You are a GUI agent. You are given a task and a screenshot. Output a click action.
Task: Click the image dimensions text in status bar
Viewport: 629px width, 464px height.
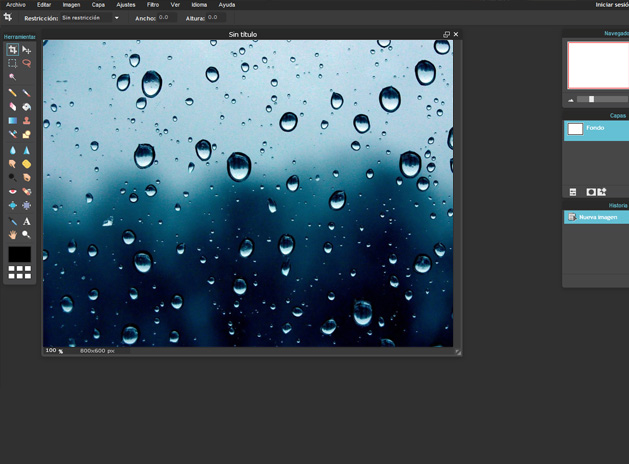pos(97,351)
